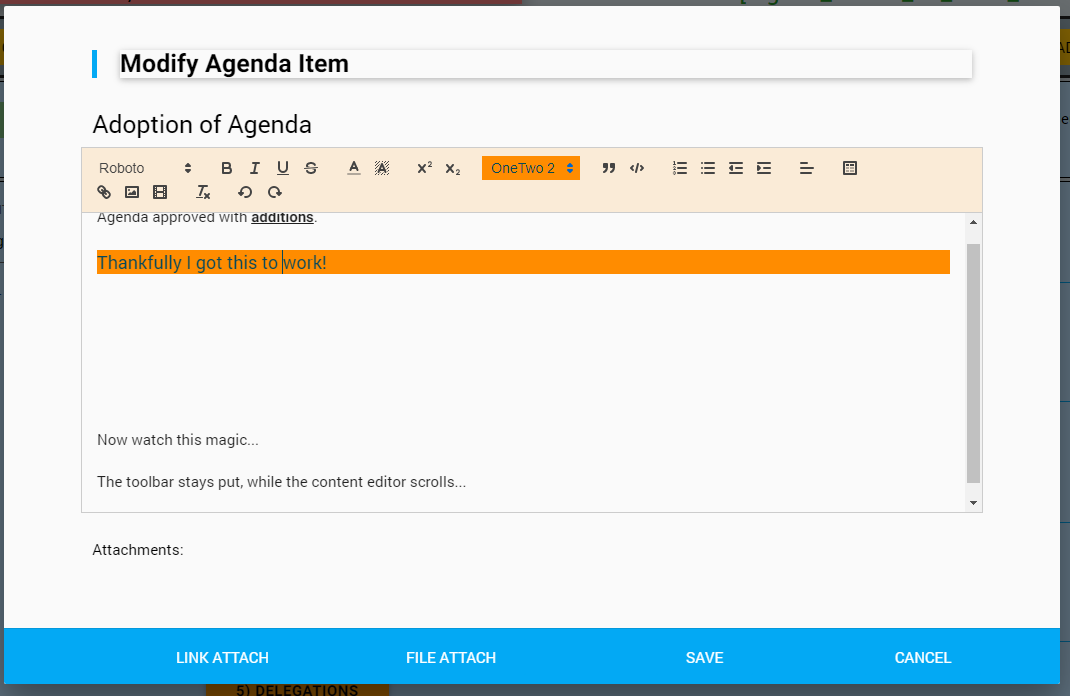The width and height of the screenshot is (1070, 696).
Task: Create a bulleted list
Action: point(708,168)
